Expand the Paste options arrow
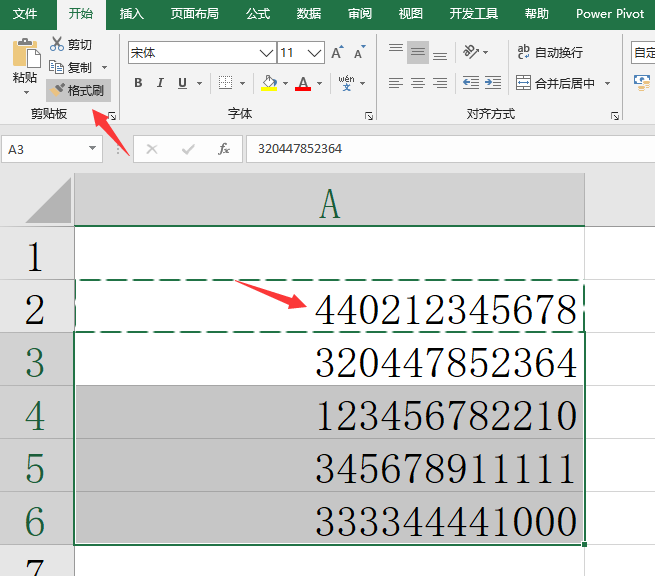The image size is (655, 576). point(26,92)
